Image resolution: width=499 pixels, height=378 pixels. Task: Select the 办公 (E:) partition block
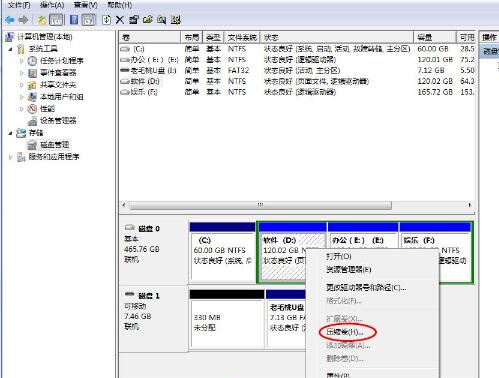[363, 240]
